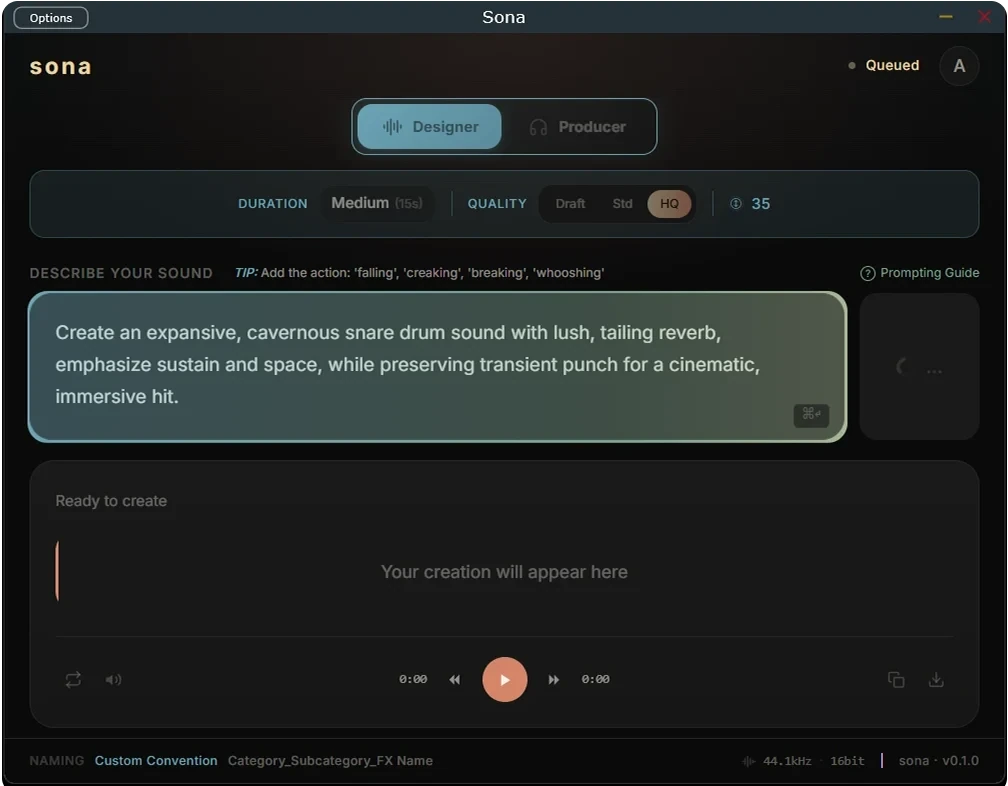Copy the creation using the copy icon
The width and height of the screenshot is (1008, 786).
coord(896,679)
